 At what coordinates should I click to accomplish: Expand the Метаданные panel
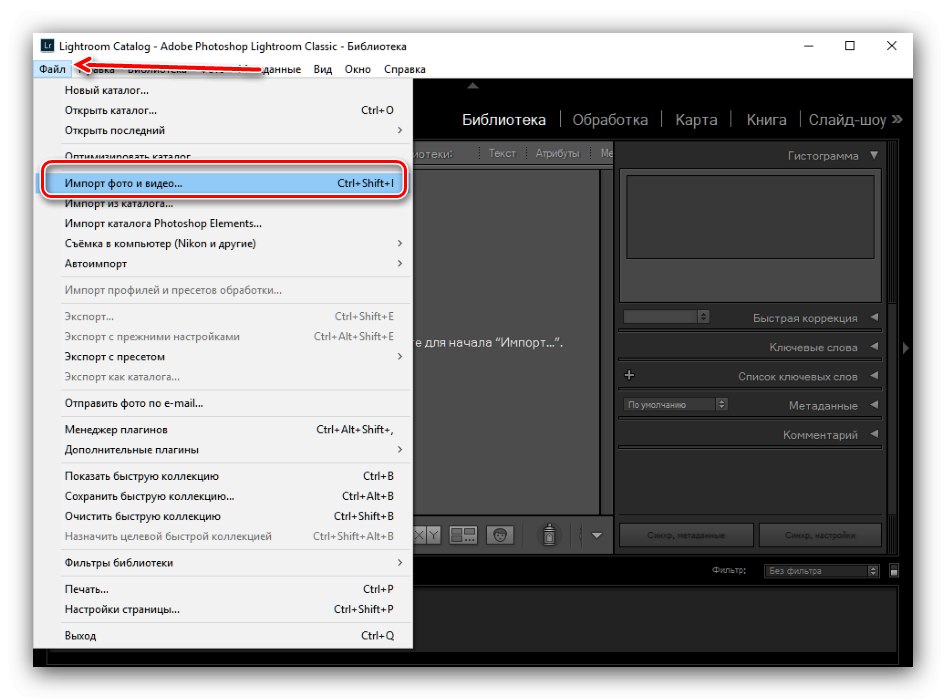[x=874, y=404]
